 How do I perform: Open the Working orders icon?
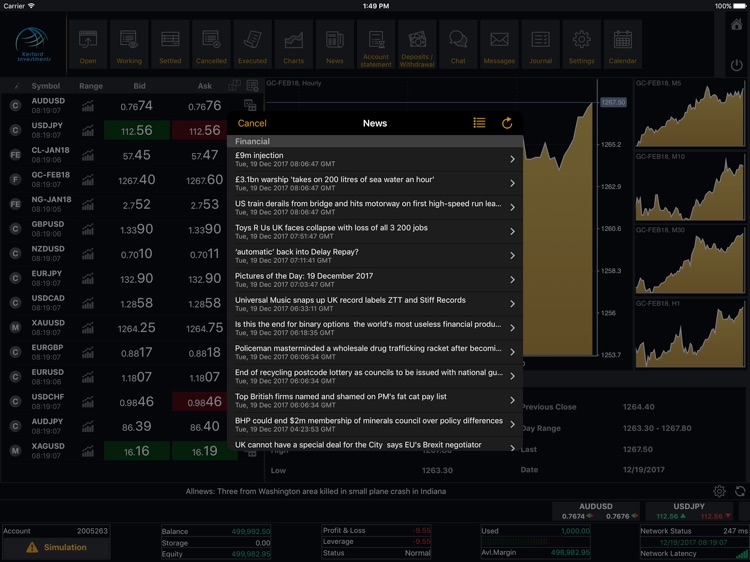pos(129,45)
